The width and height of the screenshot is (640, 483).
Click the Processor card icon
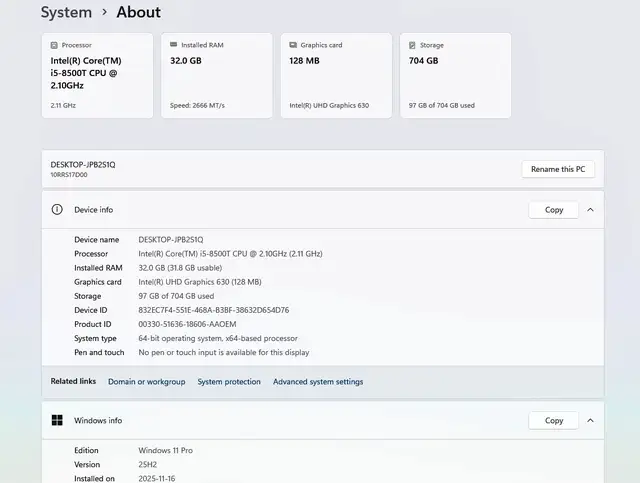click(x=54, y=45)
